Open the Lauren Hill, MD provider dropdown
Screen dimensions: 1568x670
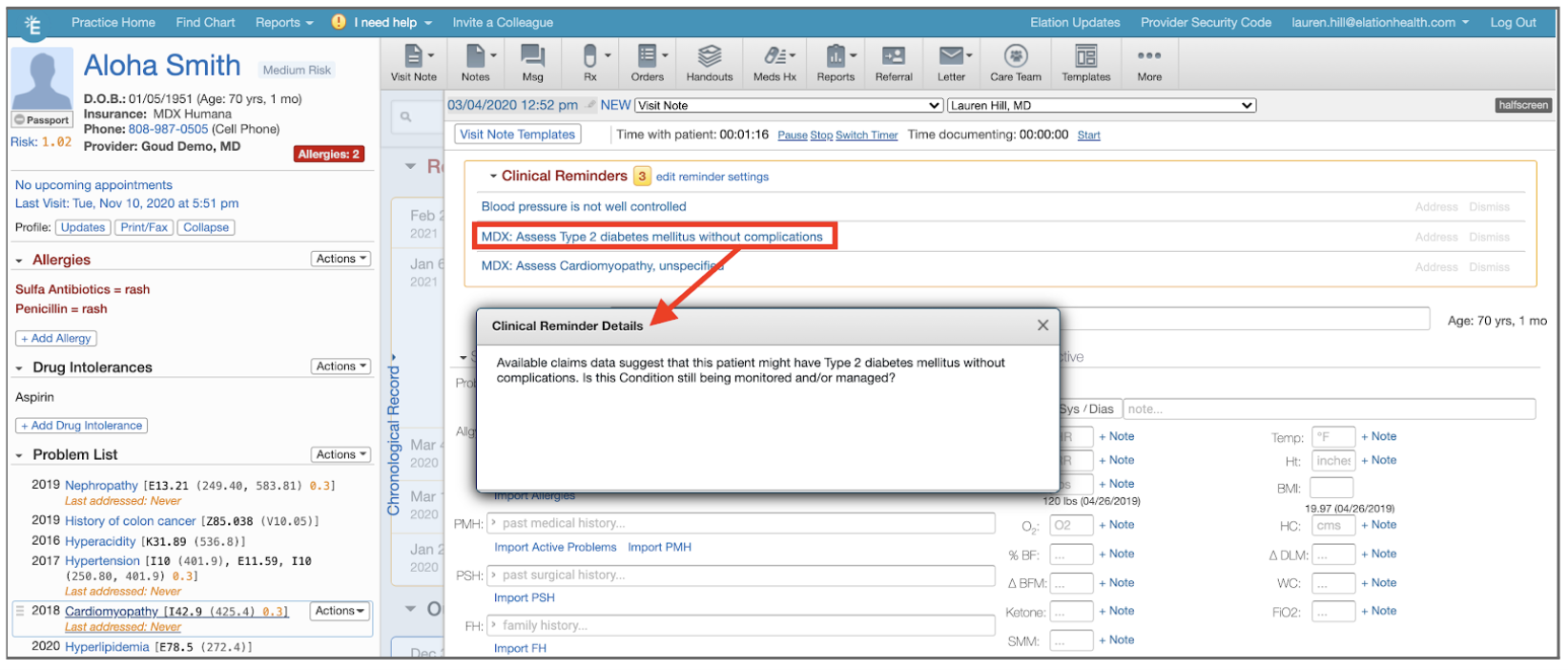[1102, 106]
